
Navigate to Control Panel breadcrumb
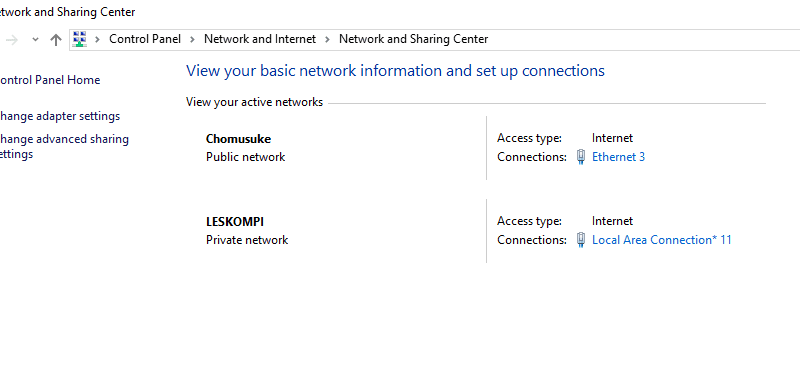(x=145, y=39)
